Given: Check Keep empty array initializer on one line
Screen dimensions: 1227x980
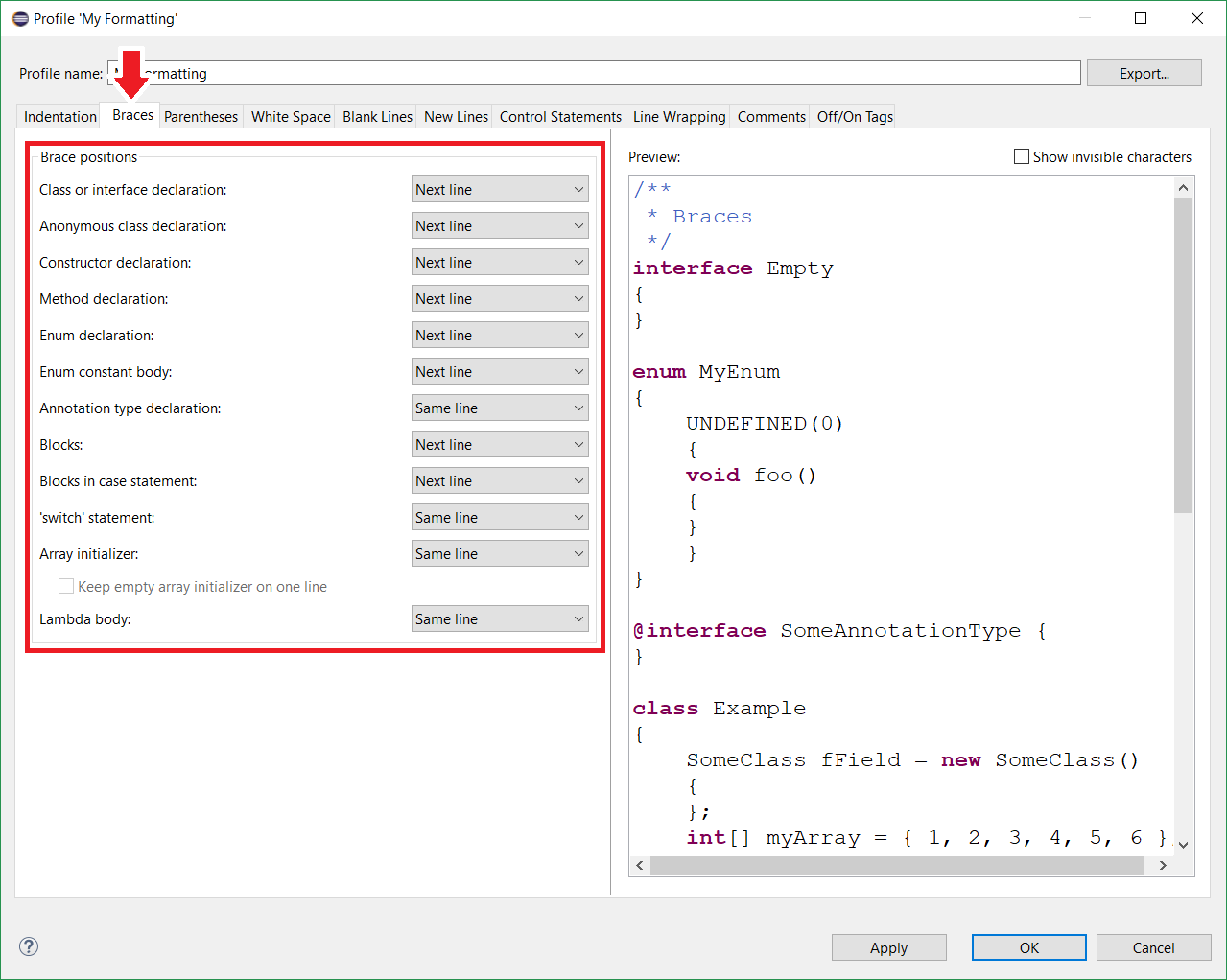Looking at the screenshot, I should [65, 585].
